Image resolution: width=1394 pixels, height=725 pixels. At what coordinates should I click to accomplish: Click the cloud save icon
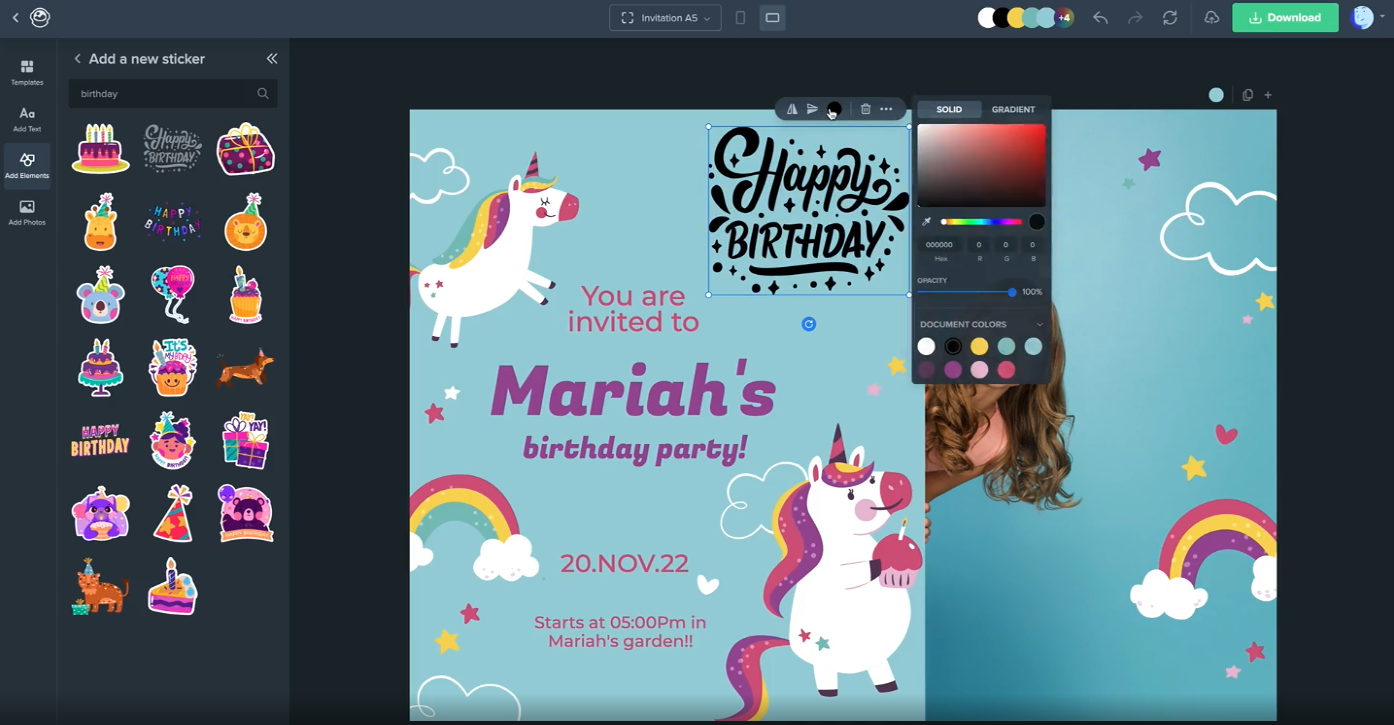pyautogui.click(x=1211, y=17)
